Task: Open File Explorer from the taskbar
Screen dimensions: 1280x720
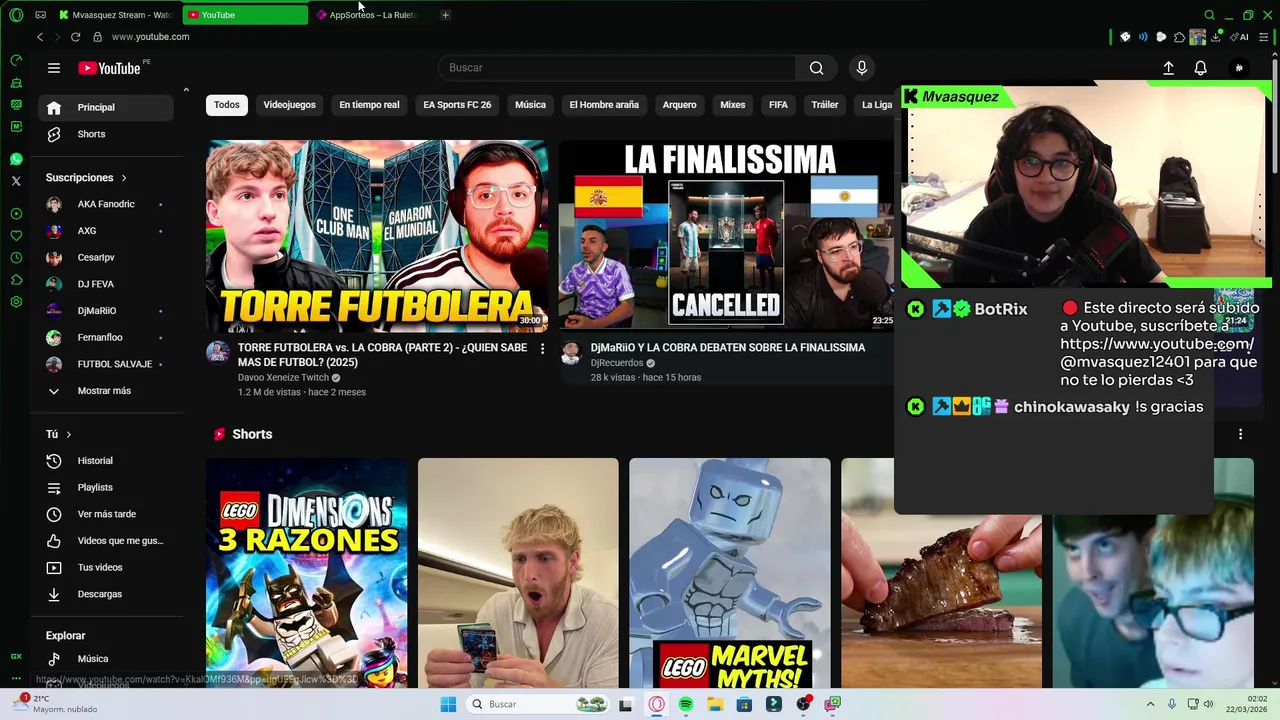Action: click(x=715, y=704)
